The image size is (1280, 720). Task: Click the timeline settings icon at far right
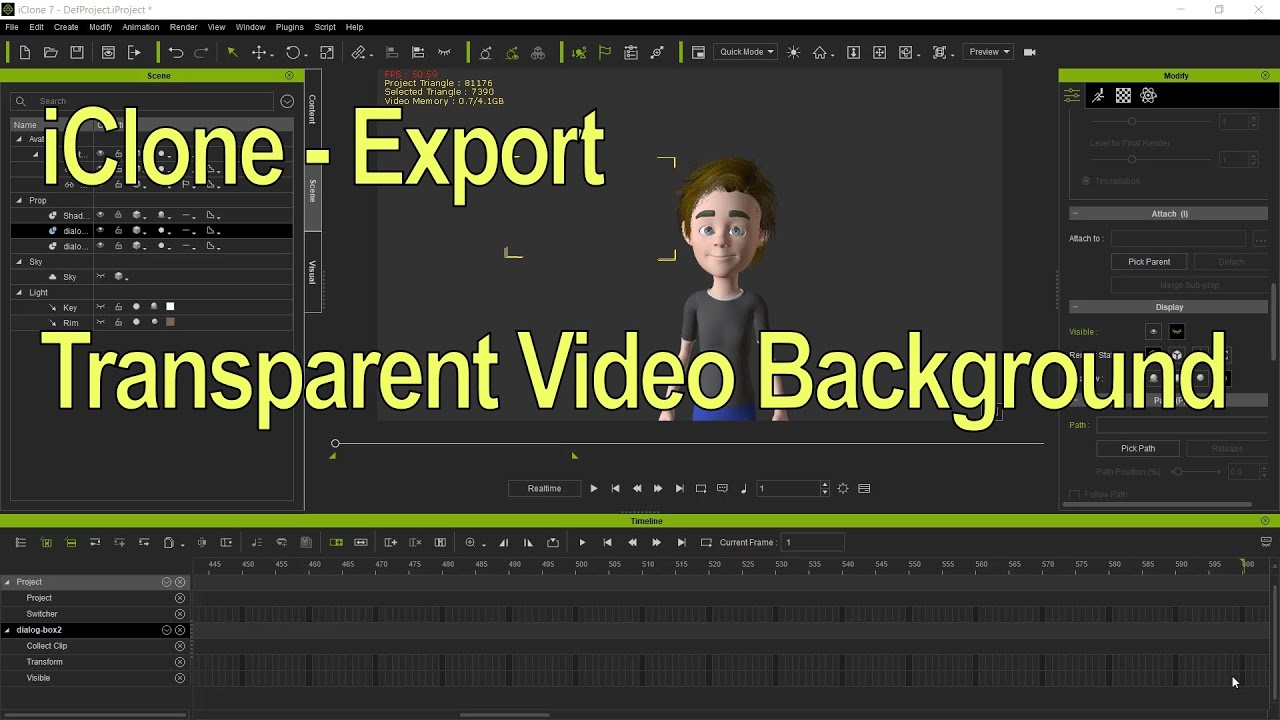(x=1266, y=542)
